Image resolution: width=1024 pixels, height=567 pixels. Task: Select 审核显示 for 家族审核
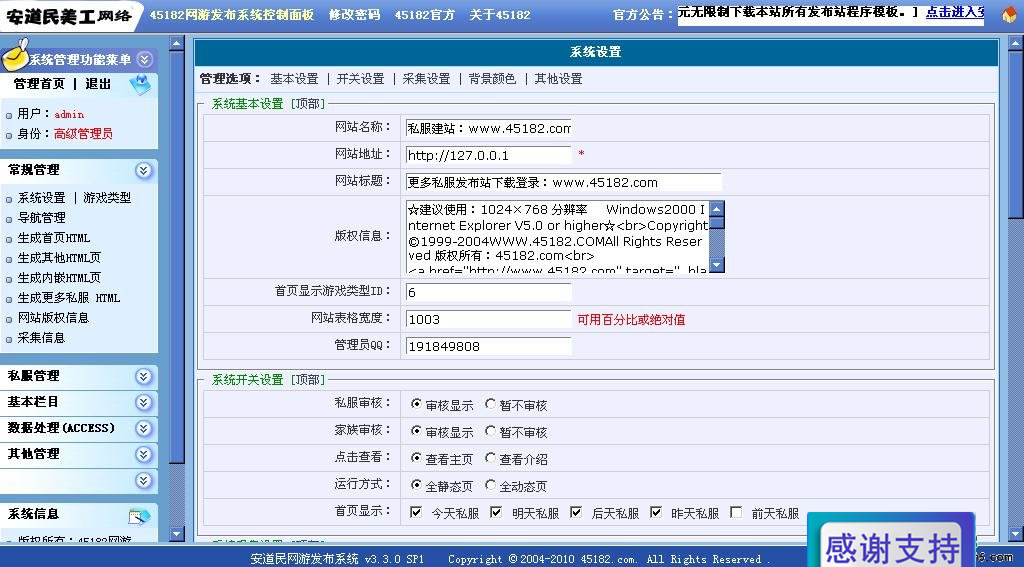pos(416,431)
